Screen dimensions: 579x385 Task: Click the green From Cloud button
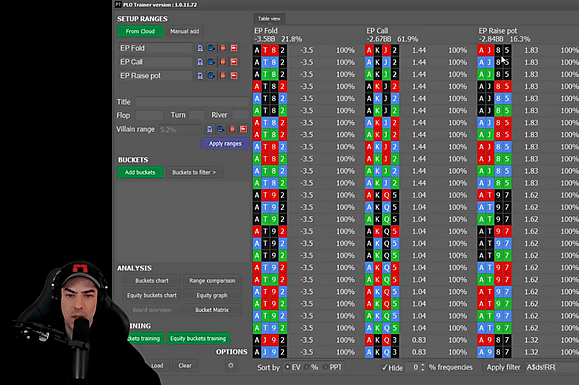[x=140, y=31]
